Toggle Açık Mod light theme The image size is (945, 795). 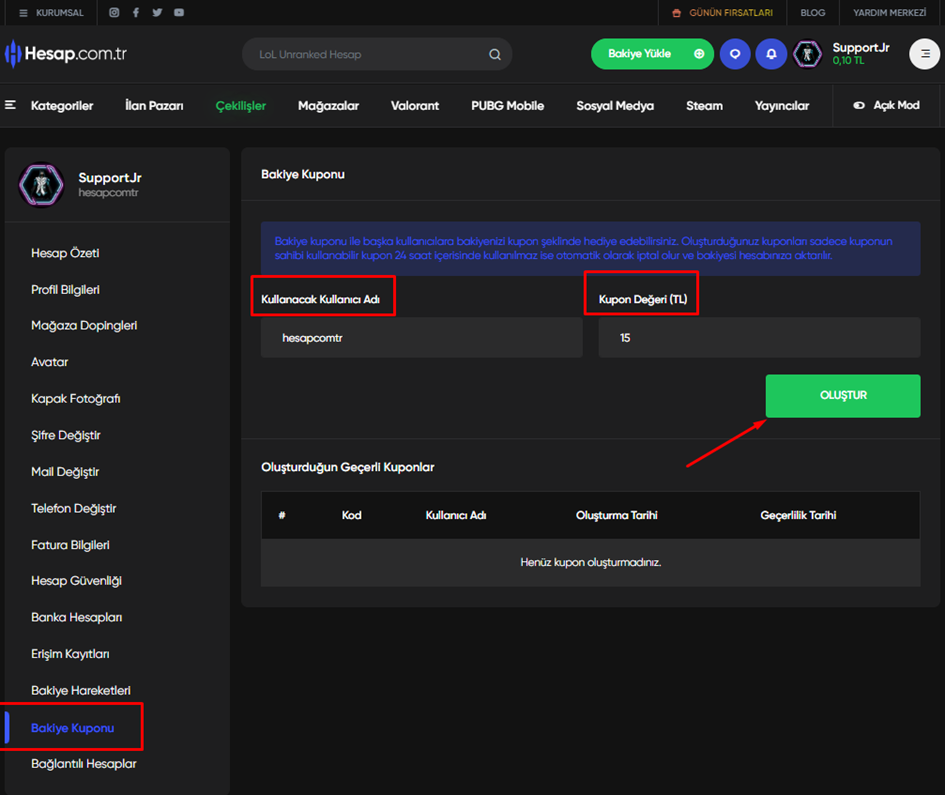coord(887,105)
